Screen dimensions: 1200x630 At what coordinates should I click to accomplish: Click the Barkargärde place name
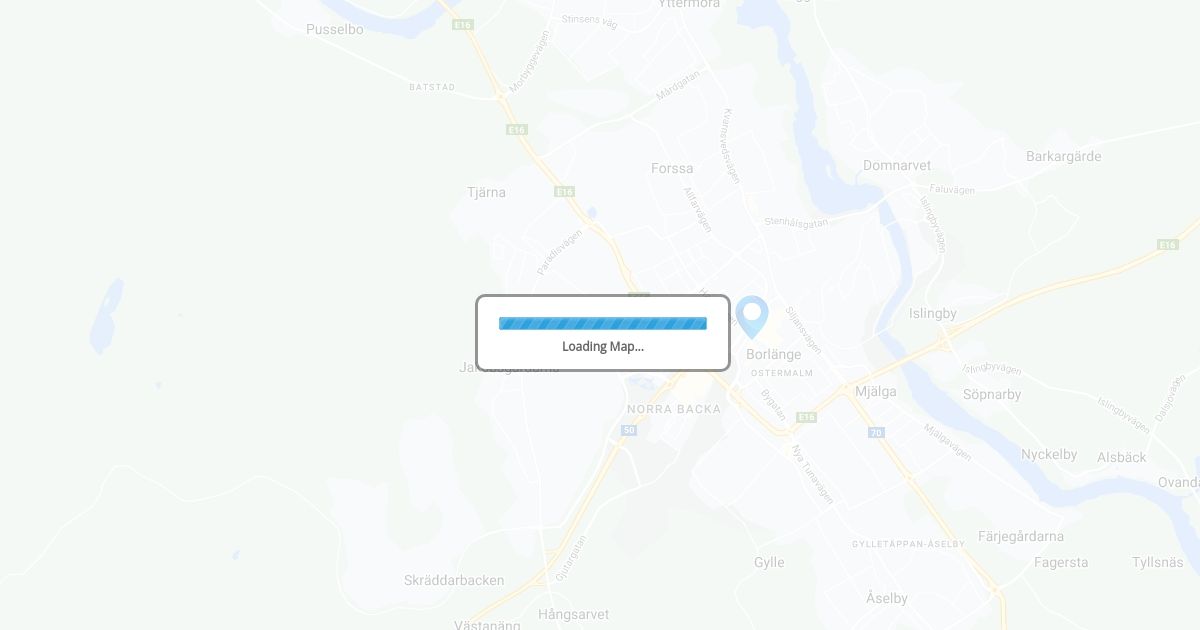[1064, 156]
